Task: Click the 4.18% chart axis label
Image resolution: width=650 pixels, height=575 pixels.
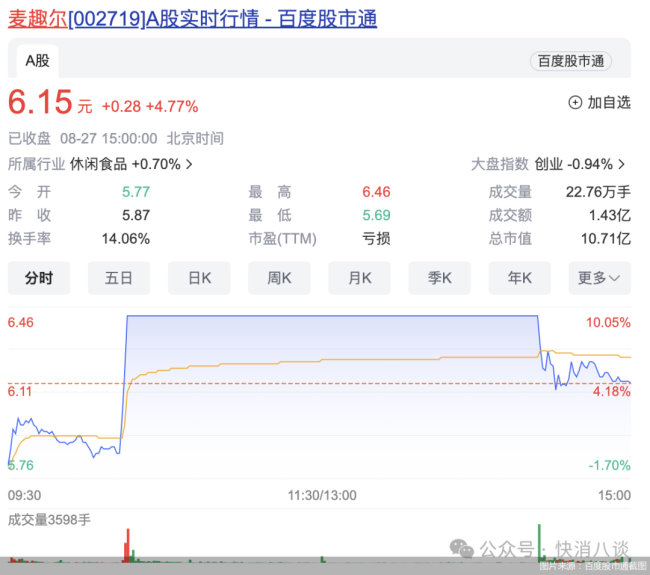Action: (611, 391)
